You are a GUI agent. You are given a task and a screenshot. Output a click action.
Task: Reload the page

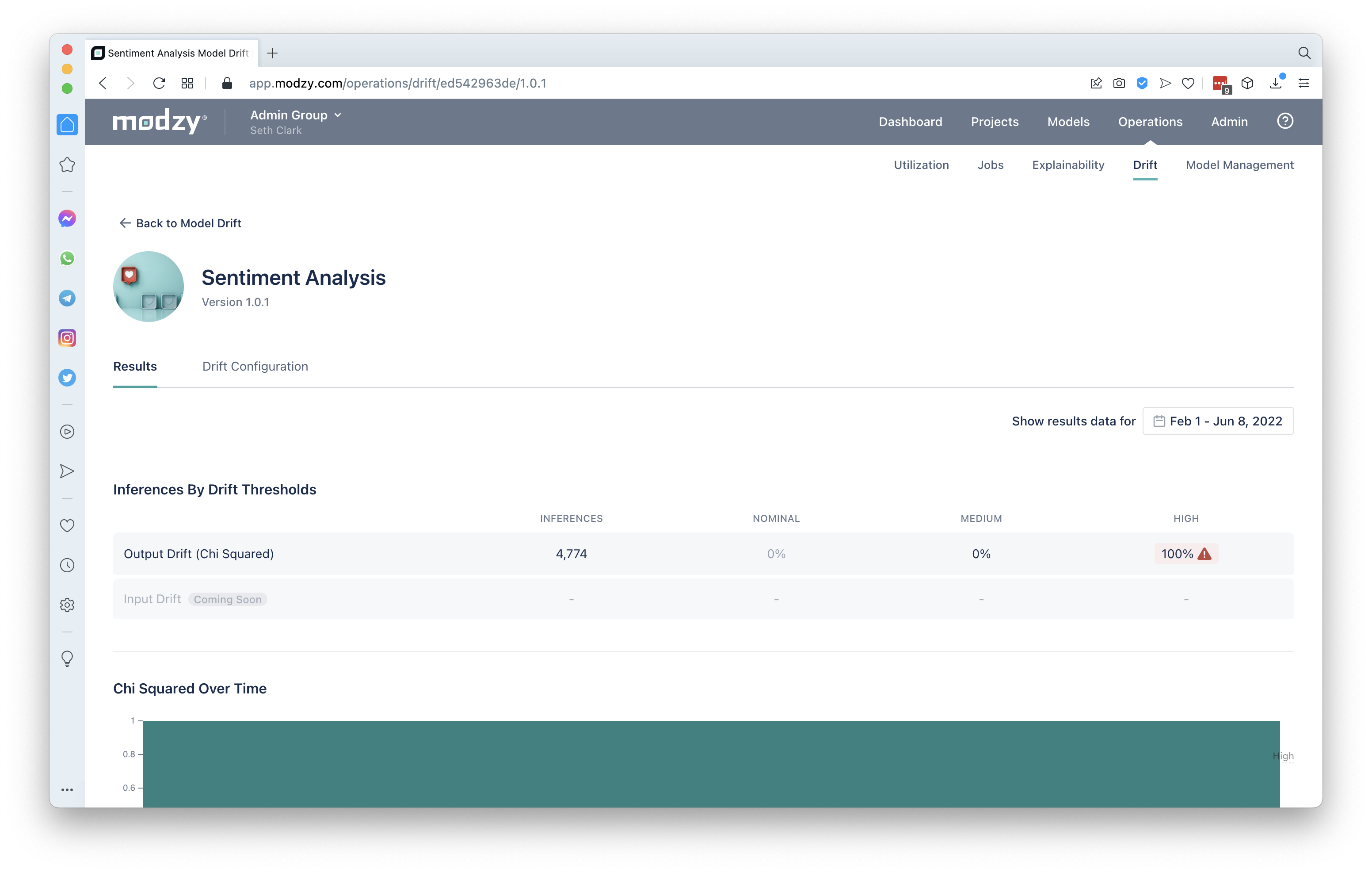tap(159, 83)
